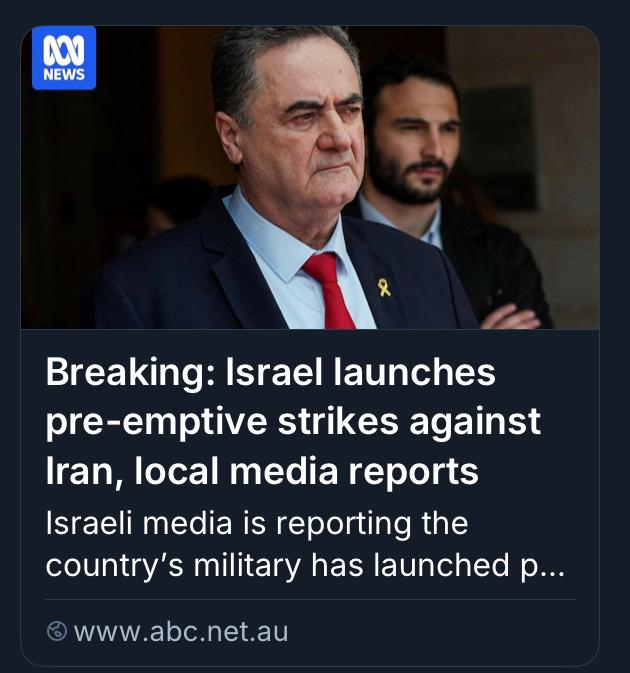The width and height of the screenshot is (630, 673).
Task: Click the yellow ribbon pin on the lapel
Action: point(384,288)
